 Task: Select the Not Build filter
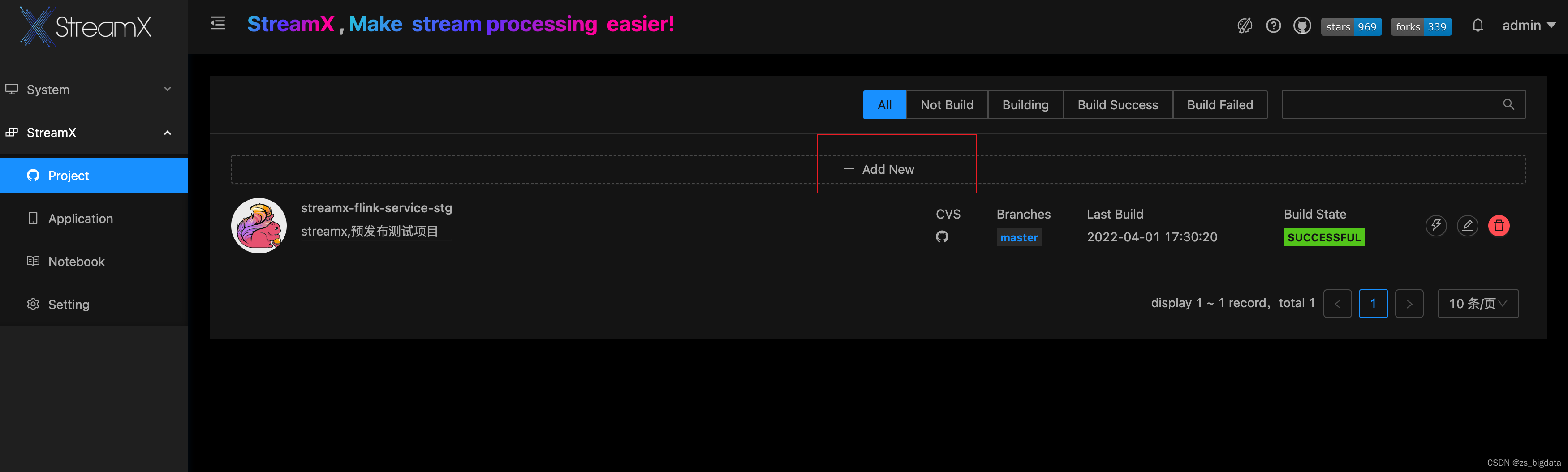coord(947,105)
